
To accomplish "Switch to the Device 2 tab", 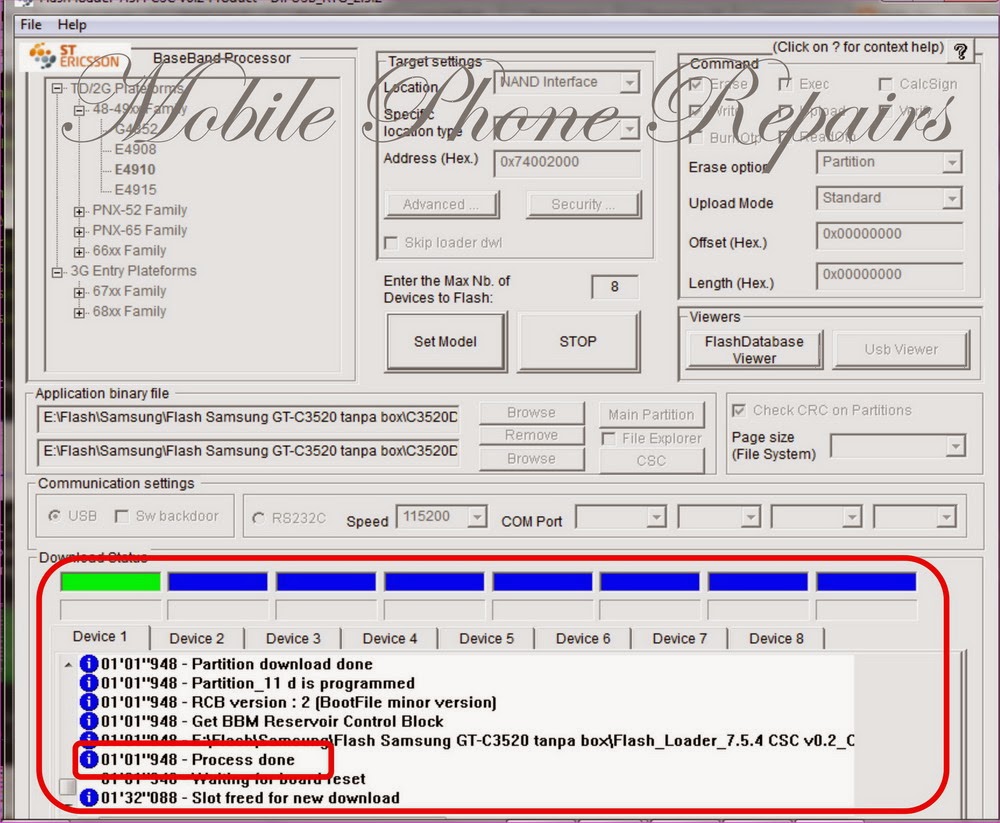I will (196, 639).
